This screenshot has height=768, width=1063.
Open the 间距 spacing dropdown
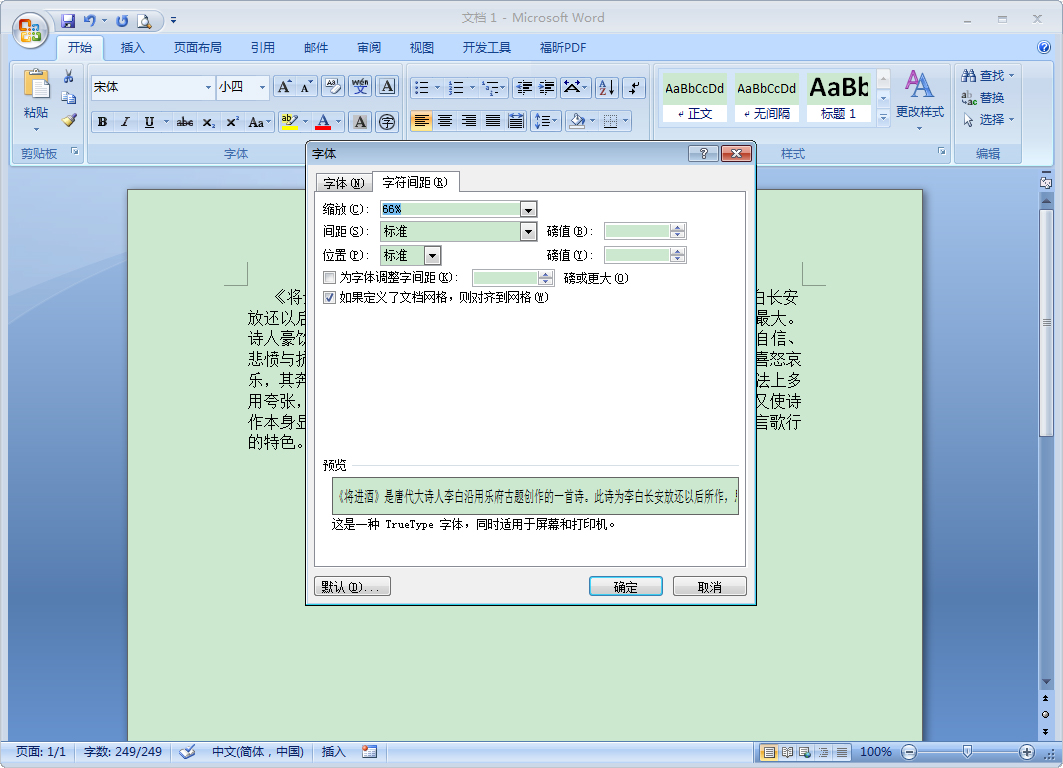(527, 231)
